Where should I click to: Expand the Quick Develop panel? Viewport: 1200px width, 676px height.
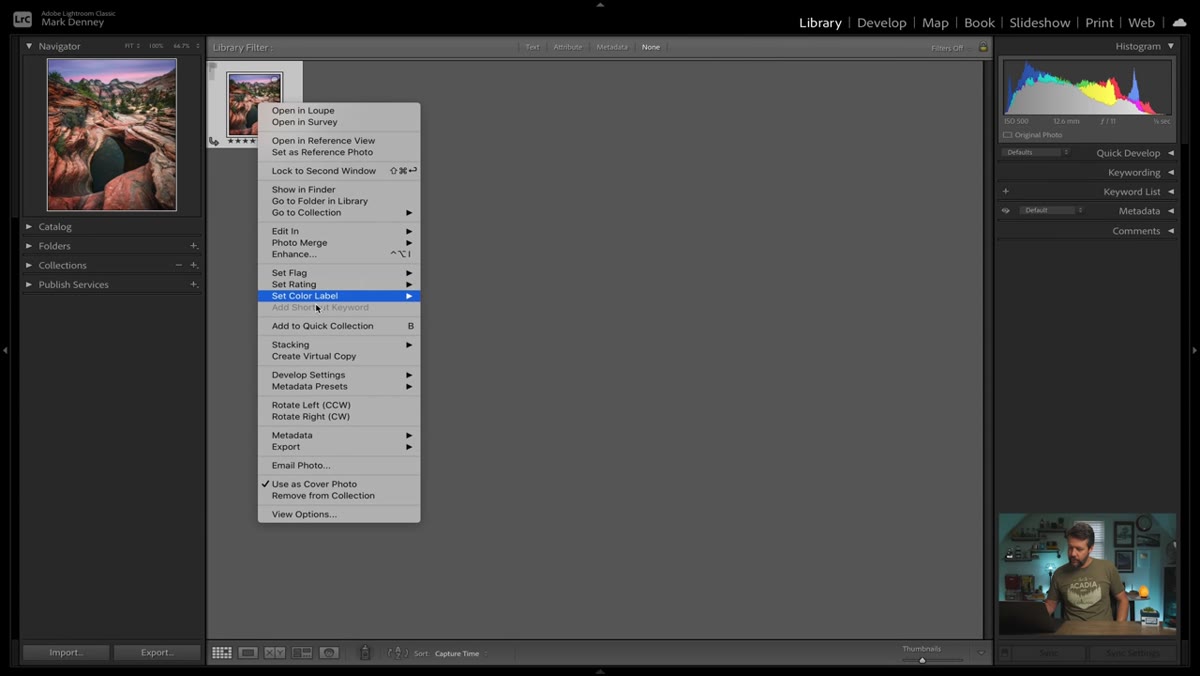(1171, 153)
